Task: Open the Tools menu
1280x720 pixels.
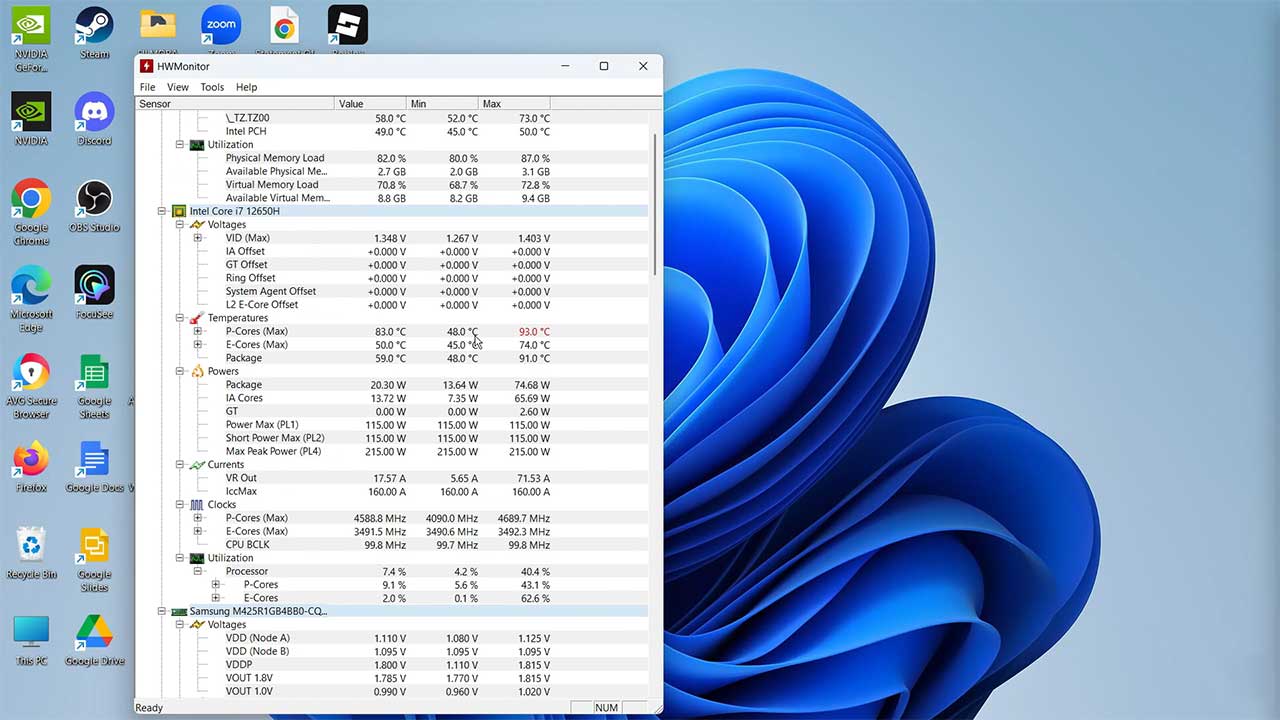Action: click(211, 87)
